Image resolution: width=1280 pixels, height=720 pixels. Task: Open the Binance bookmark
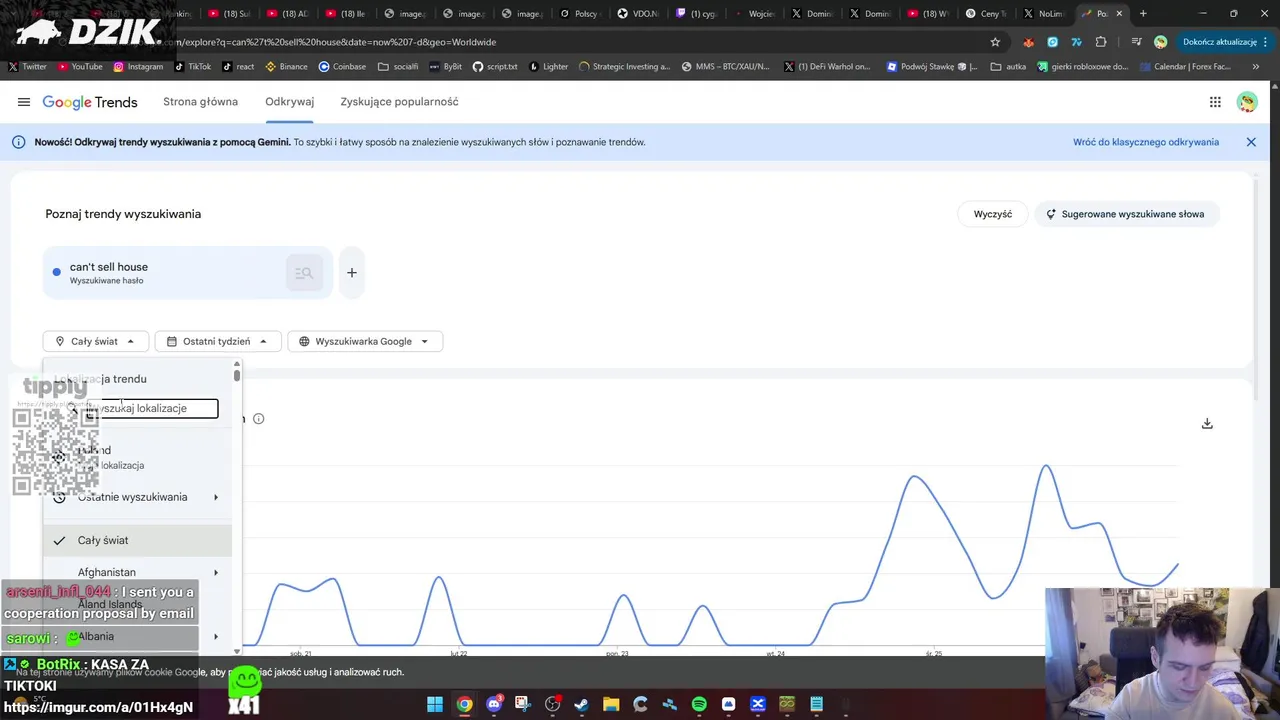[286, 67]
